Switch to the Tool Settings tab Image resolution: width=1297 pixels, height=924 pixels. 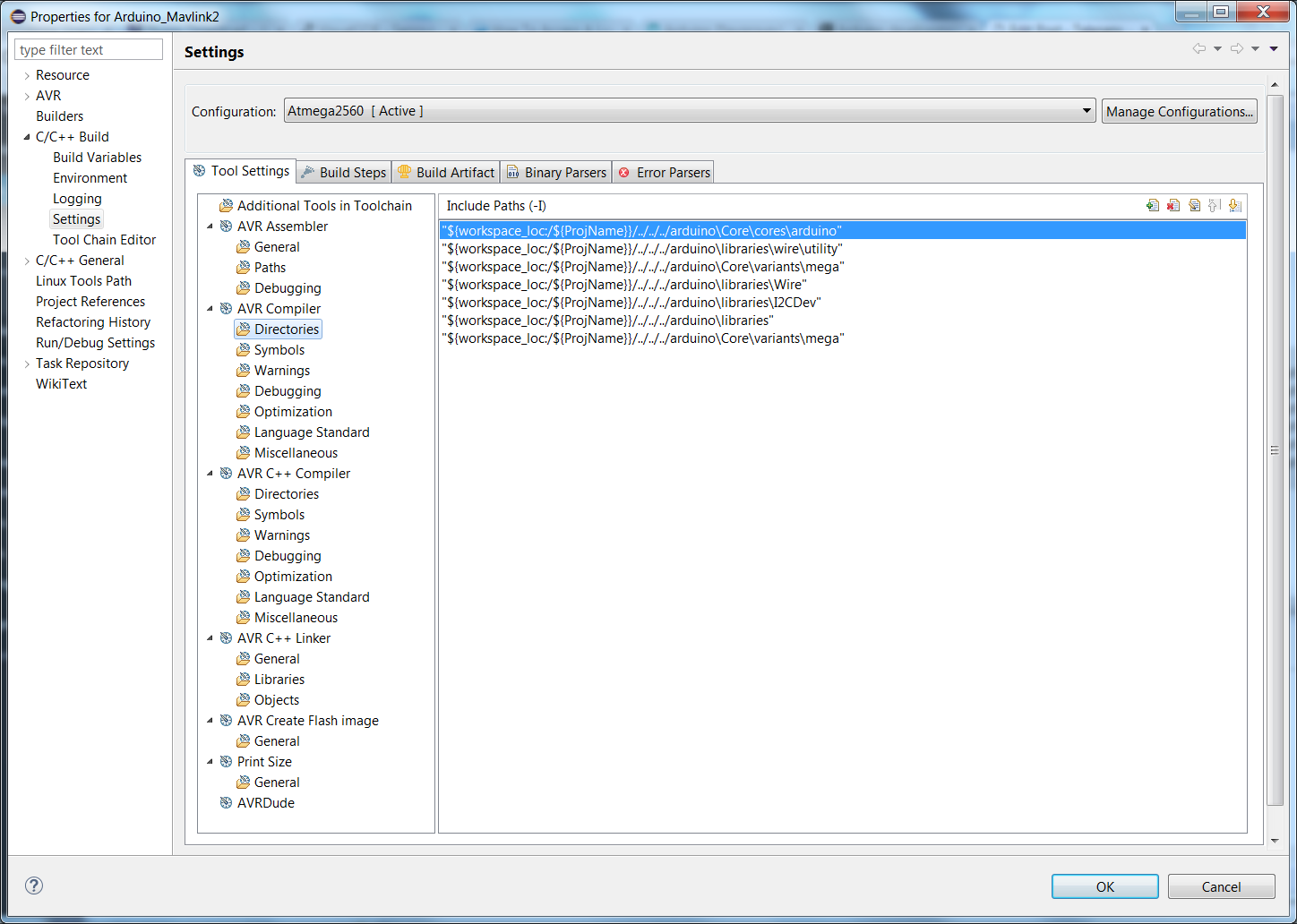point(241,171)
